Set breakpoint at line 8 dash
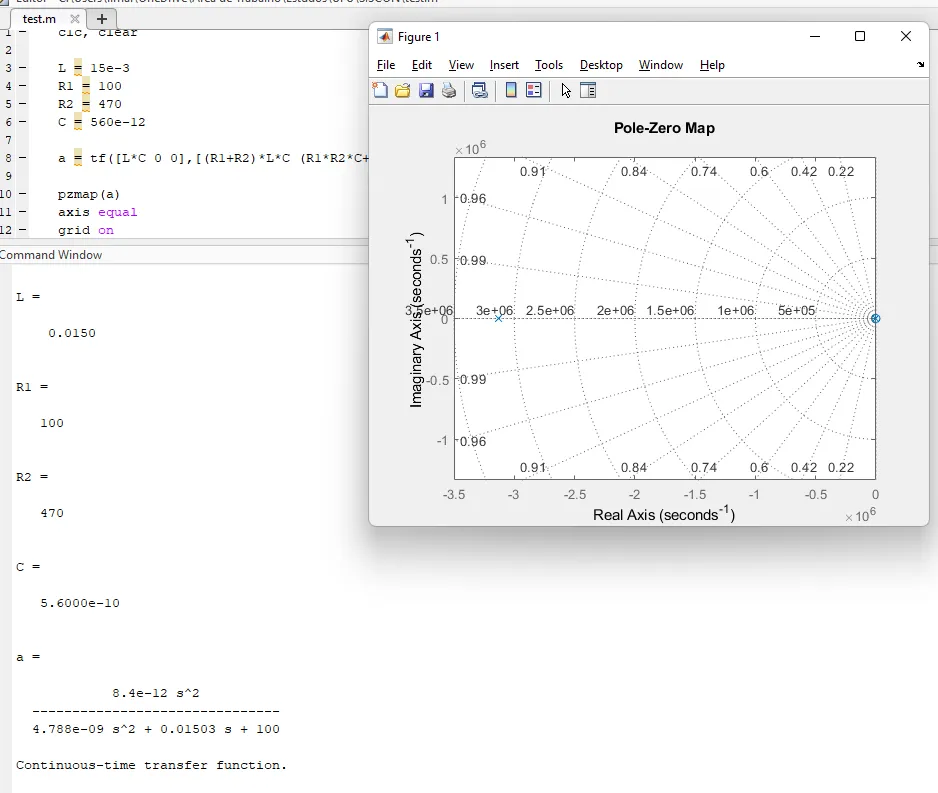Image resolution: width=938 pixels, height=793 pixels. [x=22, y=158]
